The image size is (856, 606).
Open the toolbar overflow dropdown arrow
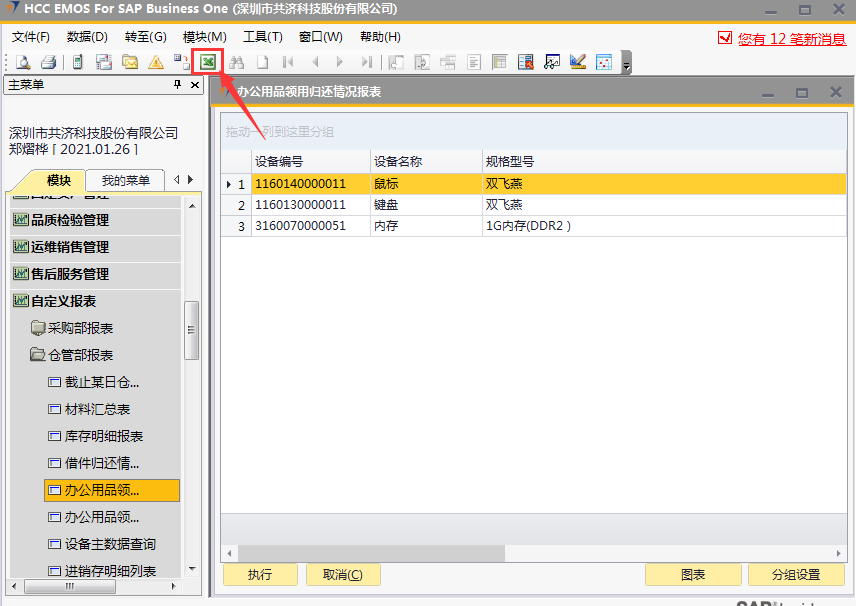click(x=626, y=66)
